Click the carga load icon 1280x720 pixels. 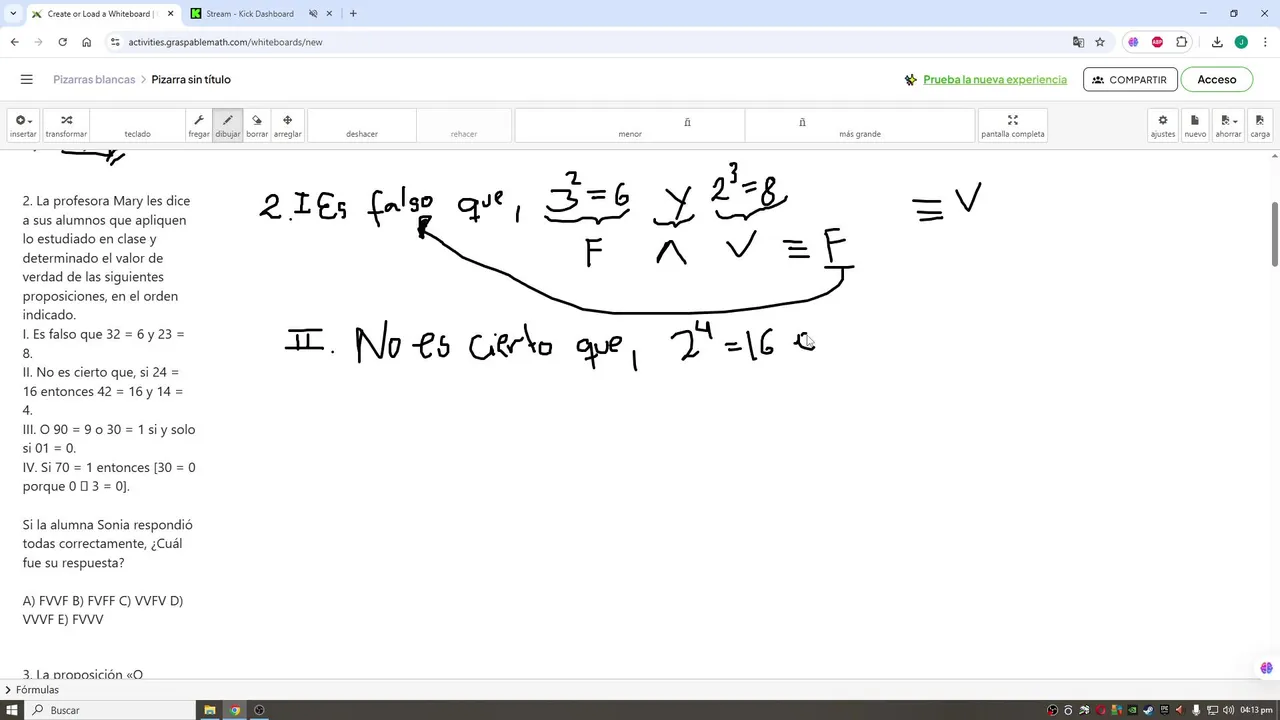click(x=1260, y=125)
